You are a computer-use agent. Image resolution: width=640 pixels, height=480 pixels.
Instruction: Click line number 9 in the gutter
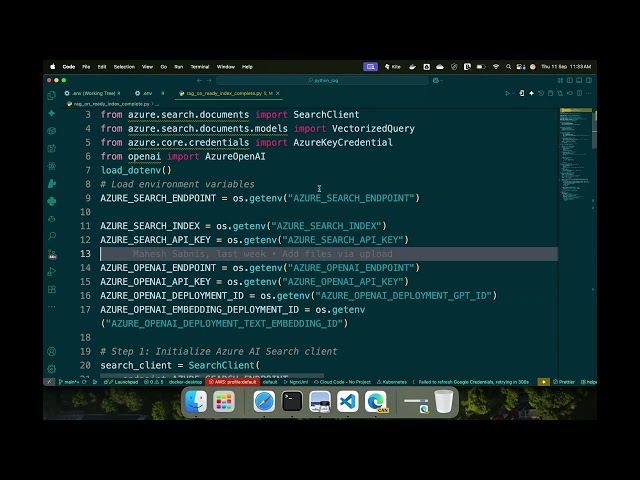pos(88,198)
